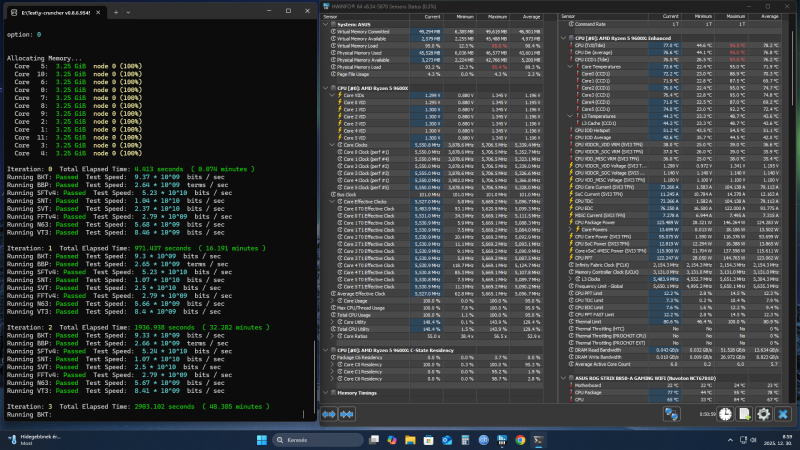Image resolution: width=800 pixels, height=450 pixels.
Task: Select Total CPU Usage row
Action: 433,315
